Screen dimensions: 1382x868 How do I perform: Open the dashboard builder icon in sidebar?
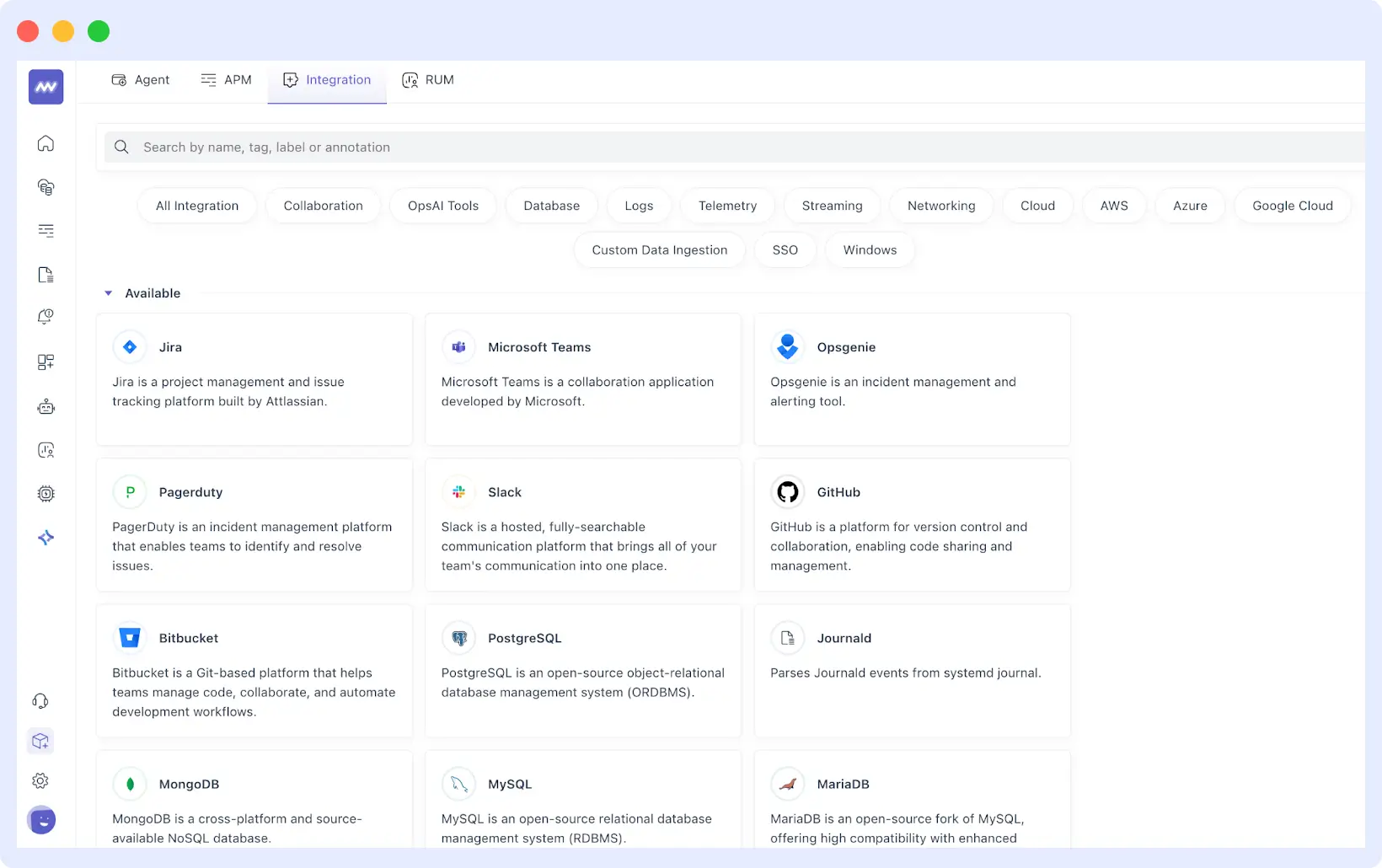pyautogui.click(x=46, y=362)
